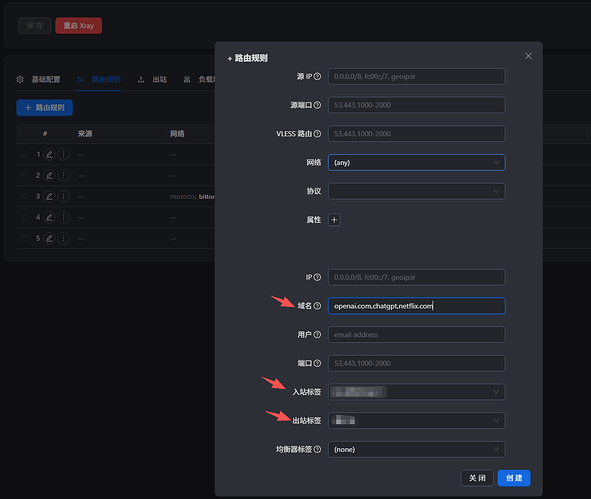Open more-options menu for rule row 5
The width and height of the screenshot is (591, 499).
pyautogui.click(x=64, y=239)
